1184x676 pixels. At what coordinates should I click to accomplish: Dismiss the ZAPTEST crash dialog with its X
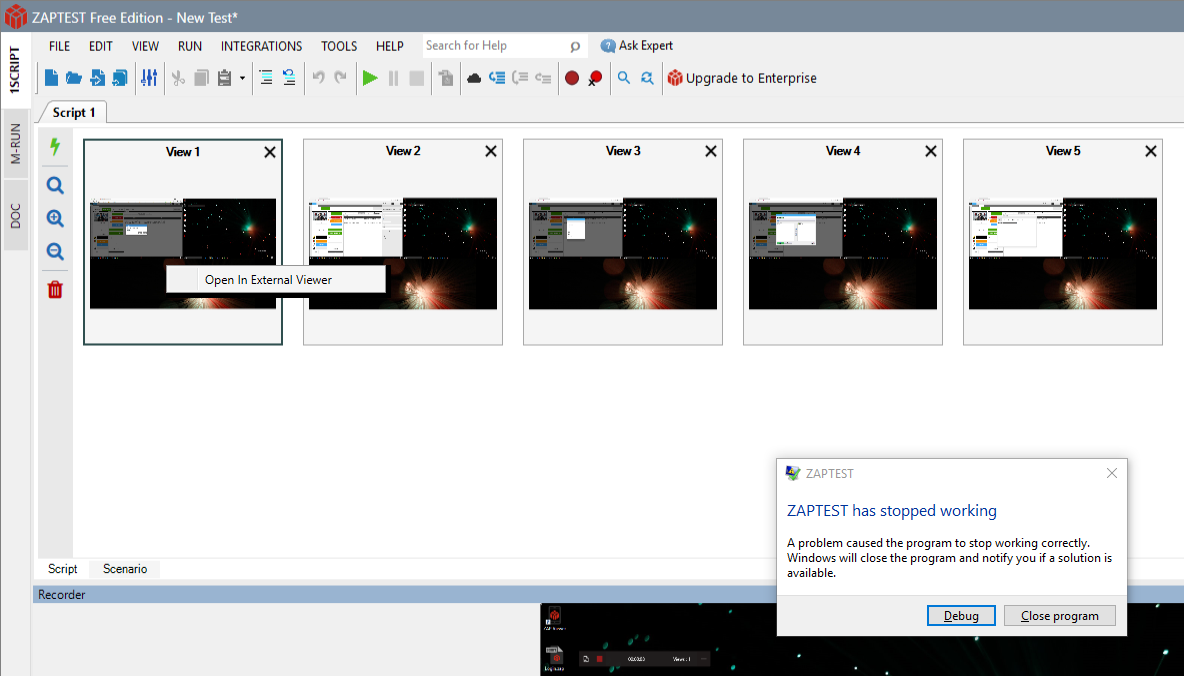[x=1112, y=473]
